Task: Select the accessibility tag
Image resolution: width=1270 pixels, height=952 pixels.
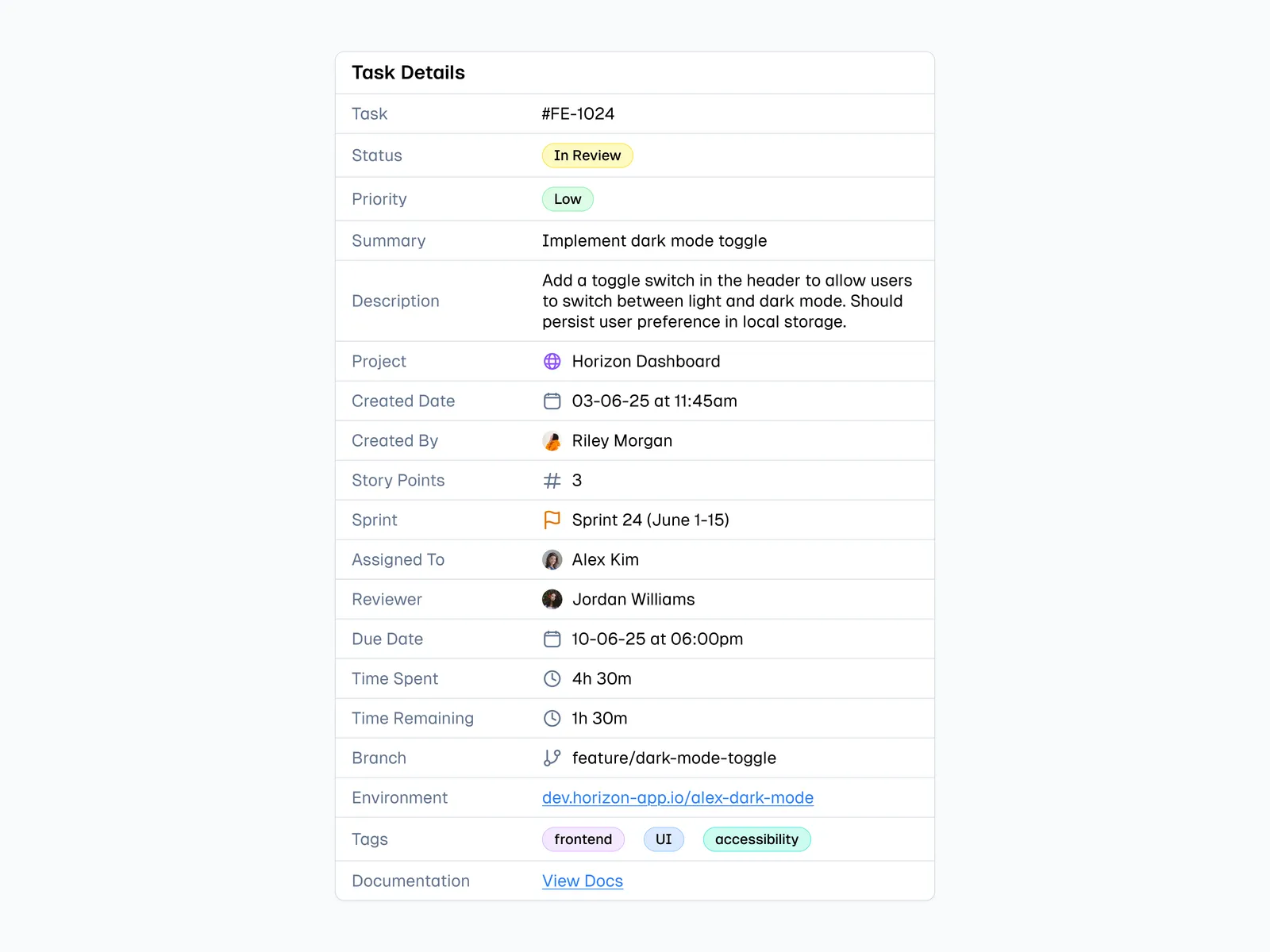Action: (x=756, y=839)
